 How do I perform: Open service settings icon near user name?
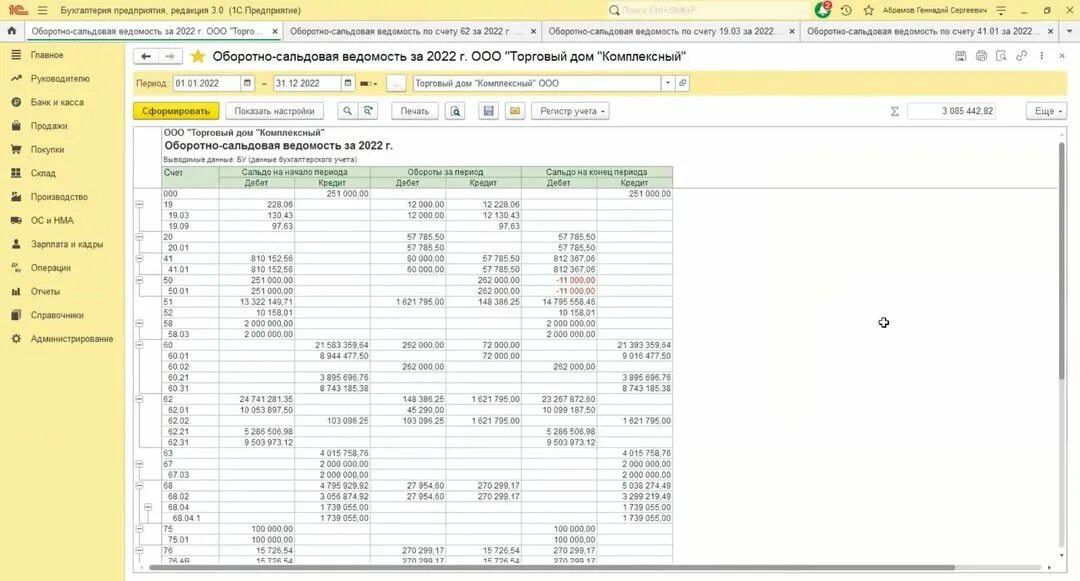pyautogui.click(x=1001, y=10)
